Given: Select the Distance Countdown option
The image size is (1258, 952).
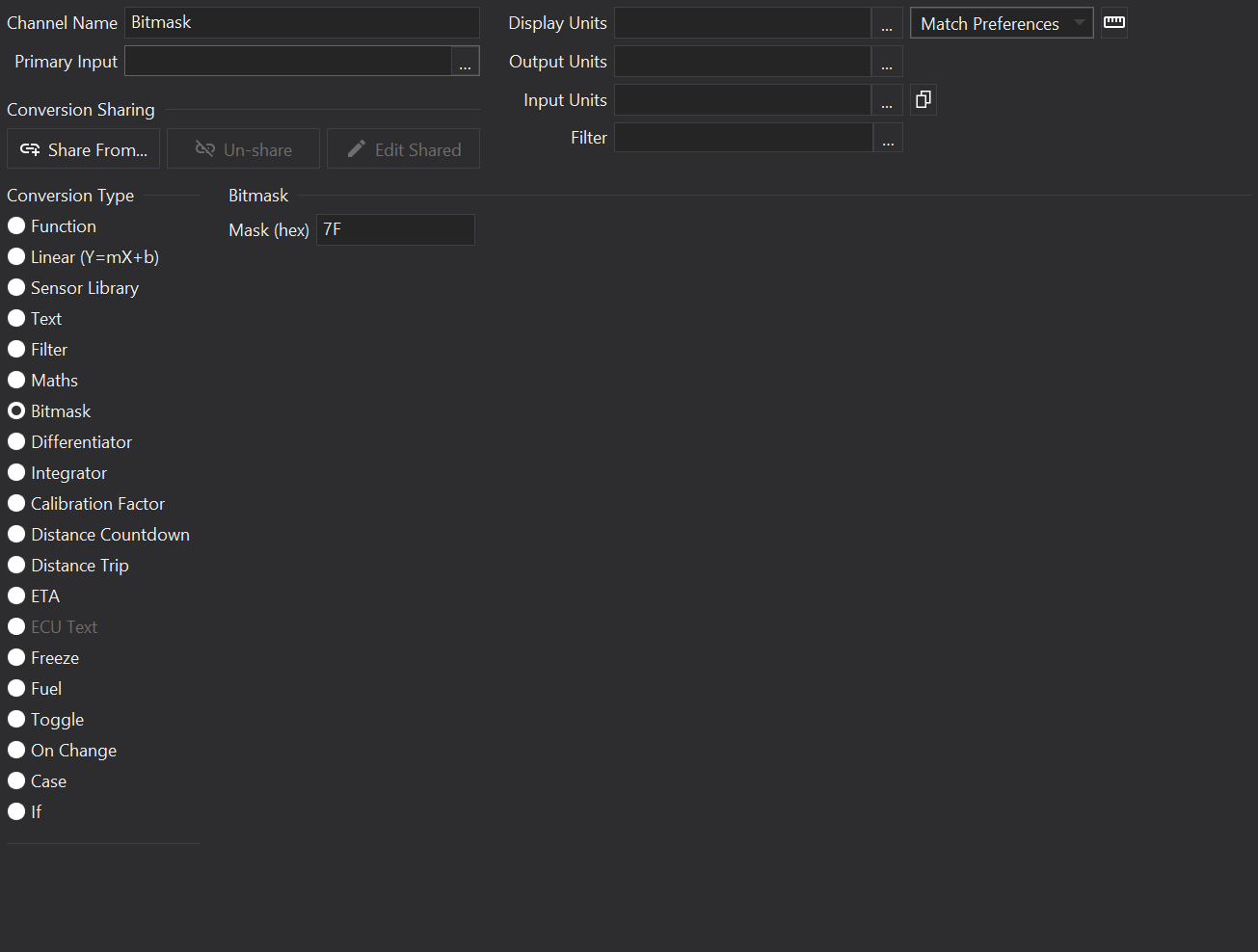Looking at the screenshot, I should [x=16, y=534].
